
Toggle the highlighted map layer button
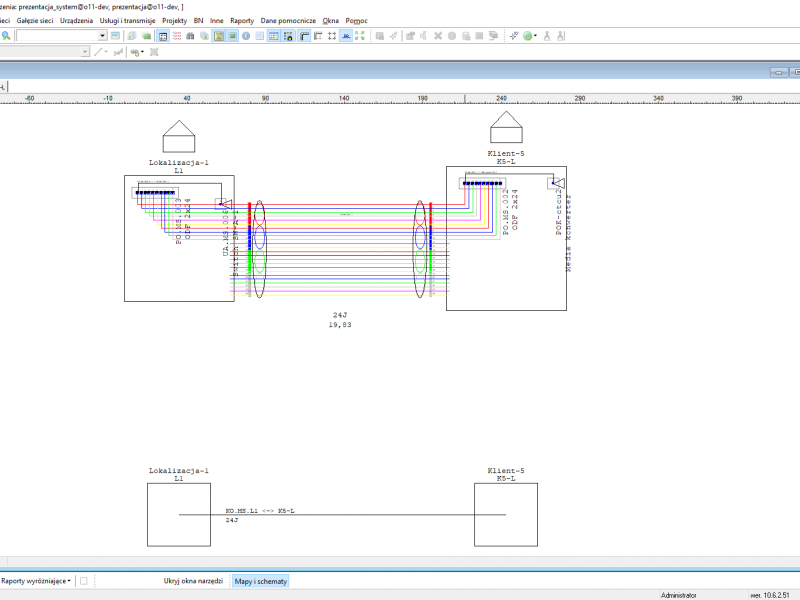click(x=218, y=36)
